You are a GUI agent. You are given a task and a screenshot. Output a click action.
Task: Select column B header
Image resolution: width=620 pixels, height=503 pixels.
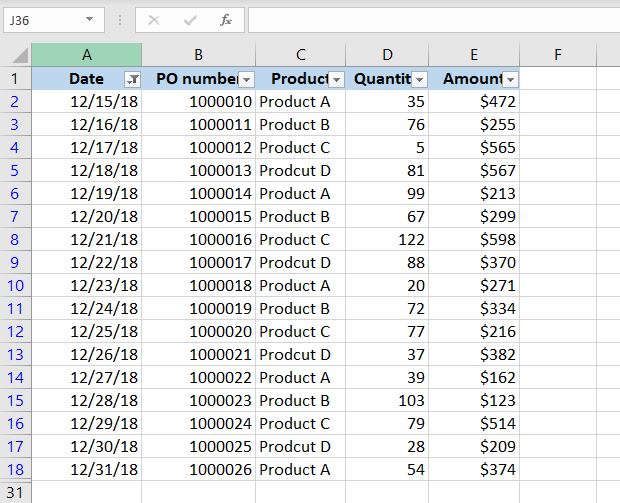(x=198, y=55)
